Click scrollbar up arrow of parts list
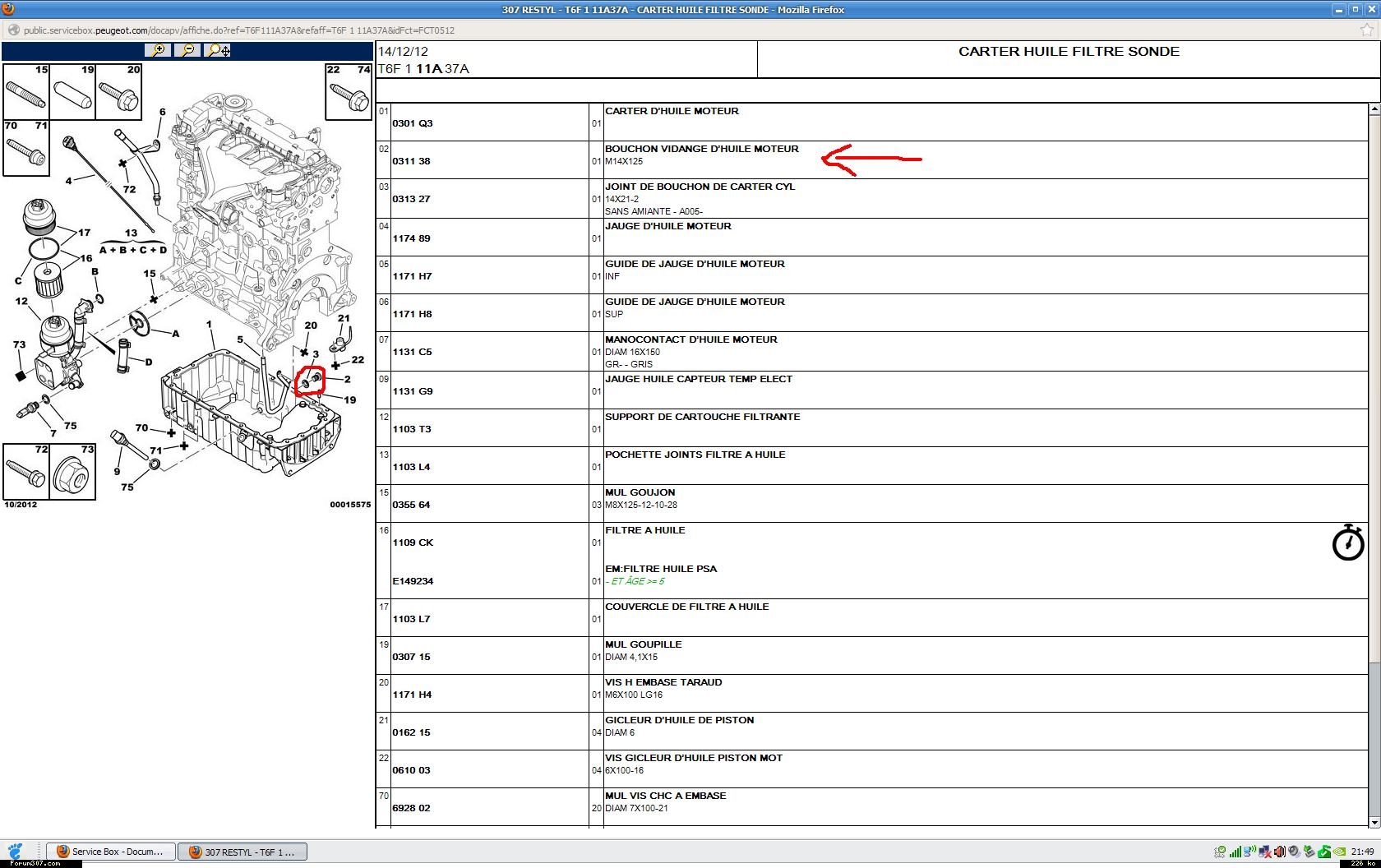The image size is (1381, 868). pyautogui.click(x=1374, y=108)
